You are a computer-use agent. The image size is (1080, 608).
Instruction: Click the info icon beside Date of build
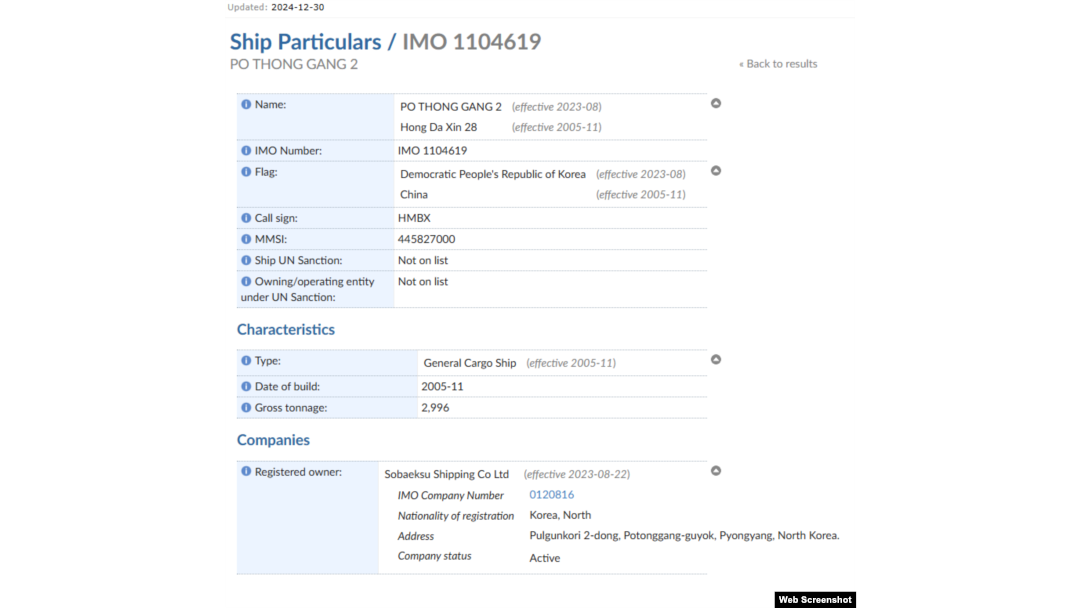[246, 386]
